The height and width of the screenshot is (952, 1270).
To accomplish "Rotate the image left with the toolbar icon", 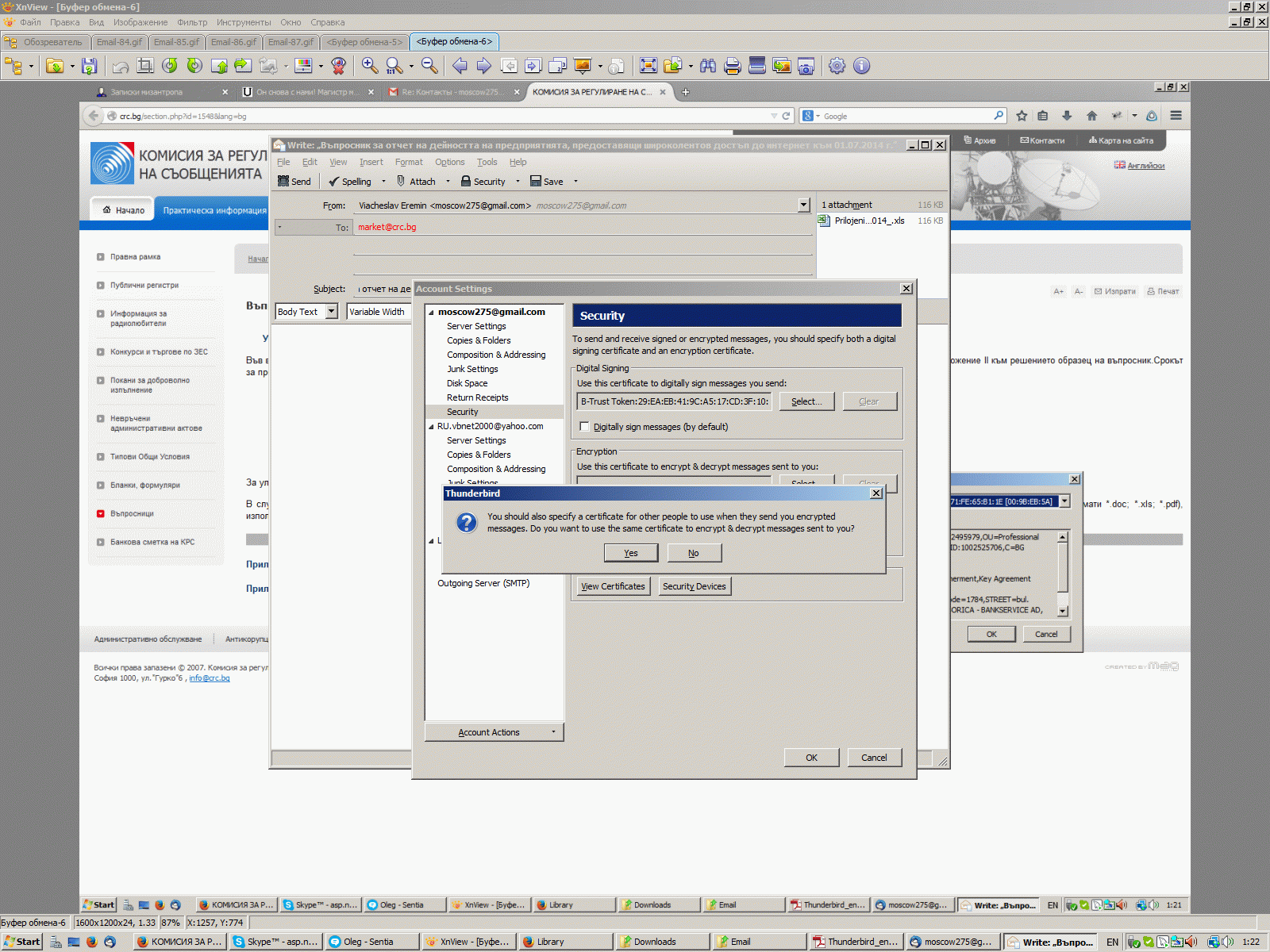I will click(169, 66).
